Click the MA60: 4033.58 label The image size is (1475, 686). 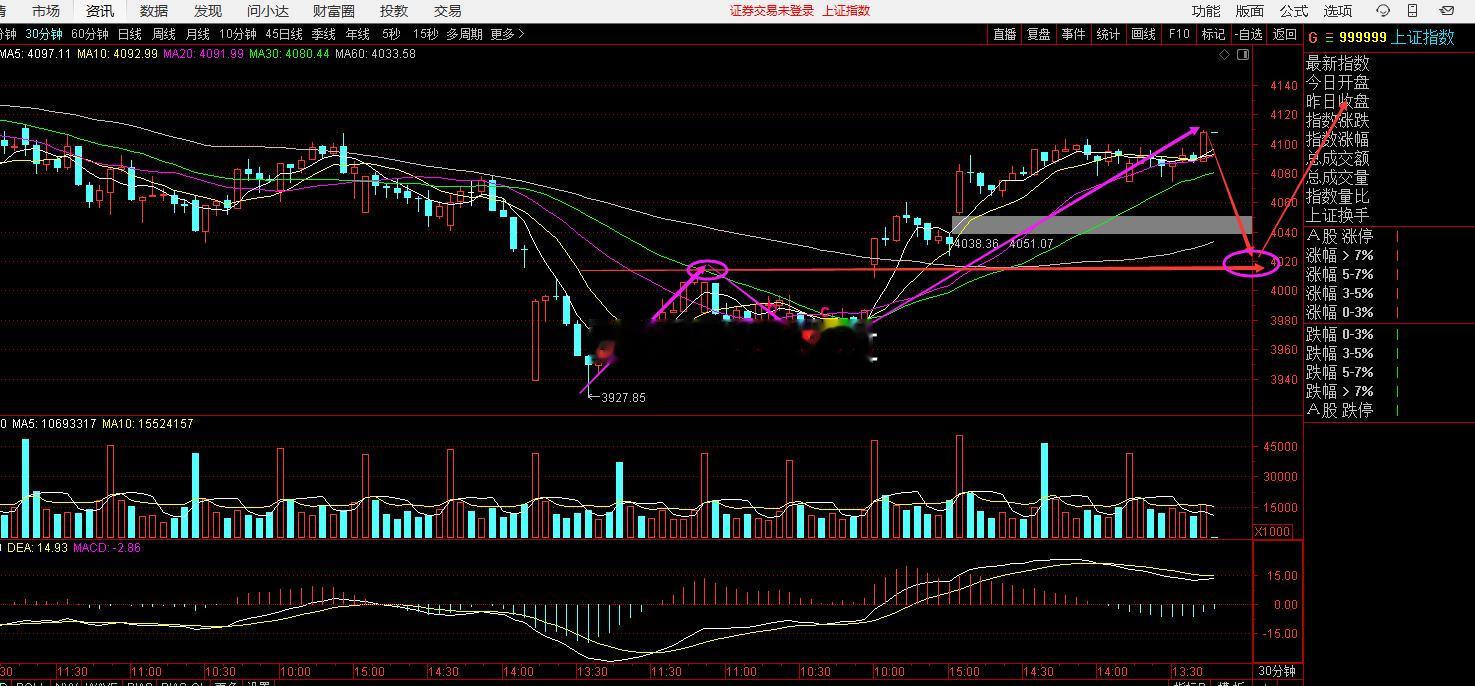pos(375,54)
